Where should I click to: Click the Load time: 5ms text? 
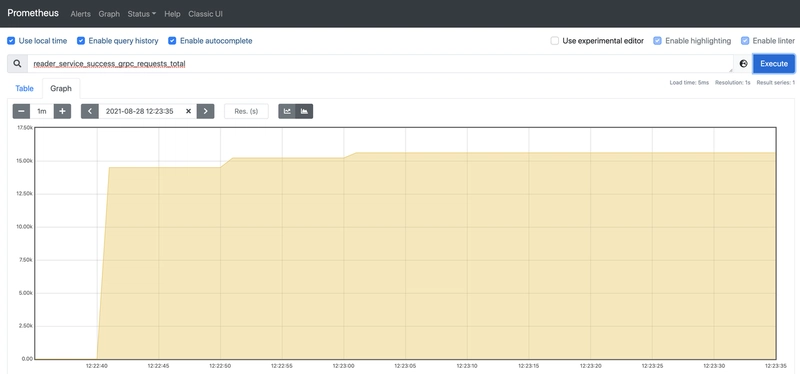pos(689,83)
